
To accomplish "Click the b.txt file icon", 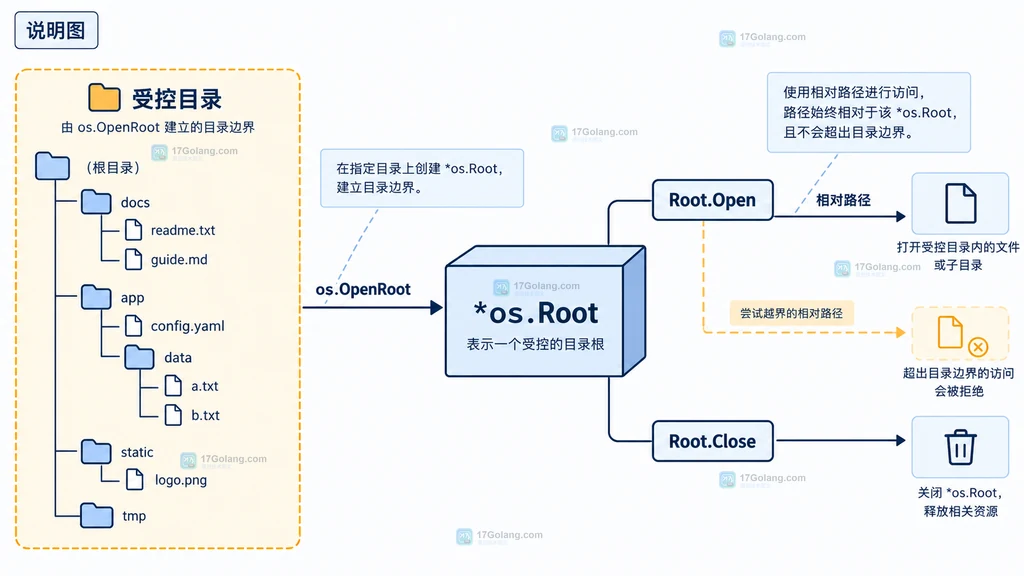I will tap(173, 415).
